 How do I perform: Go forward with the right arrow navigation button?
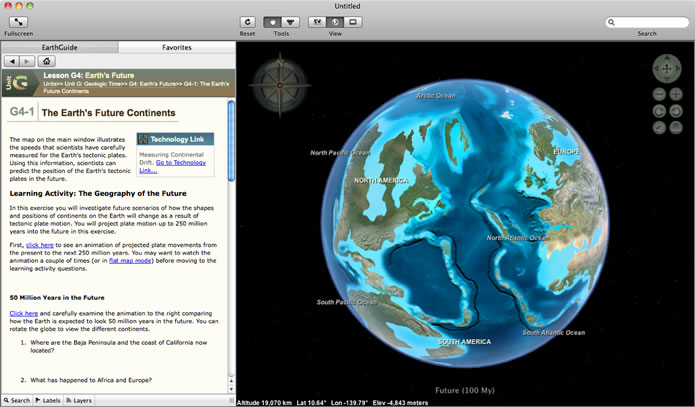(x=27, y=61)
